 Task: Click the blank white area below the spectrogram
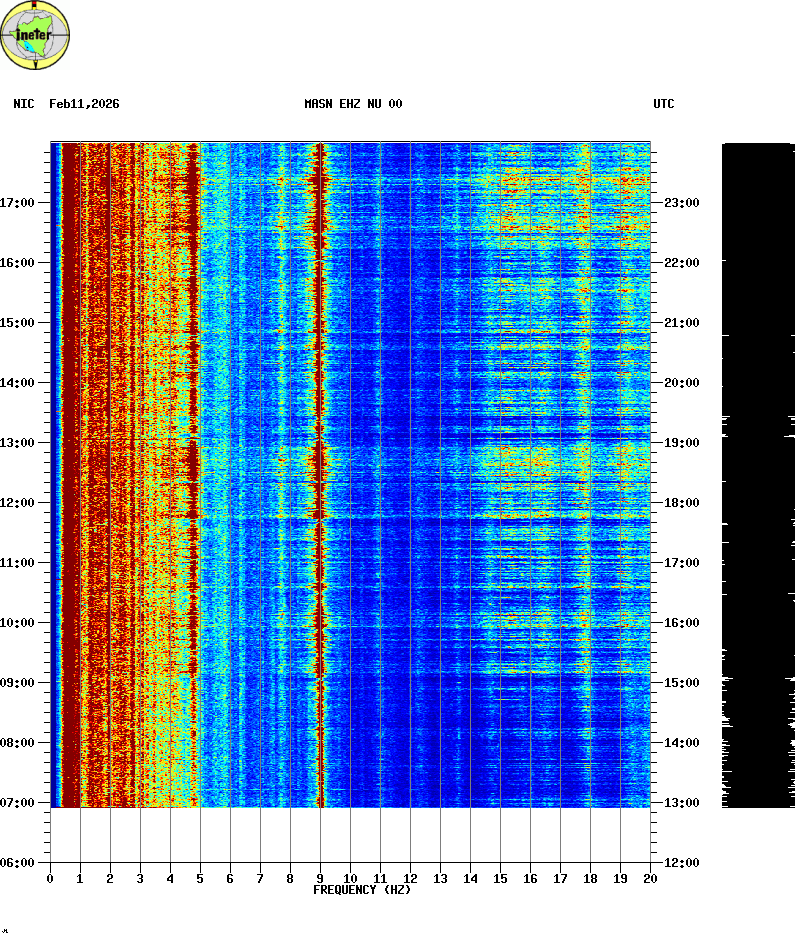[350, 835]
